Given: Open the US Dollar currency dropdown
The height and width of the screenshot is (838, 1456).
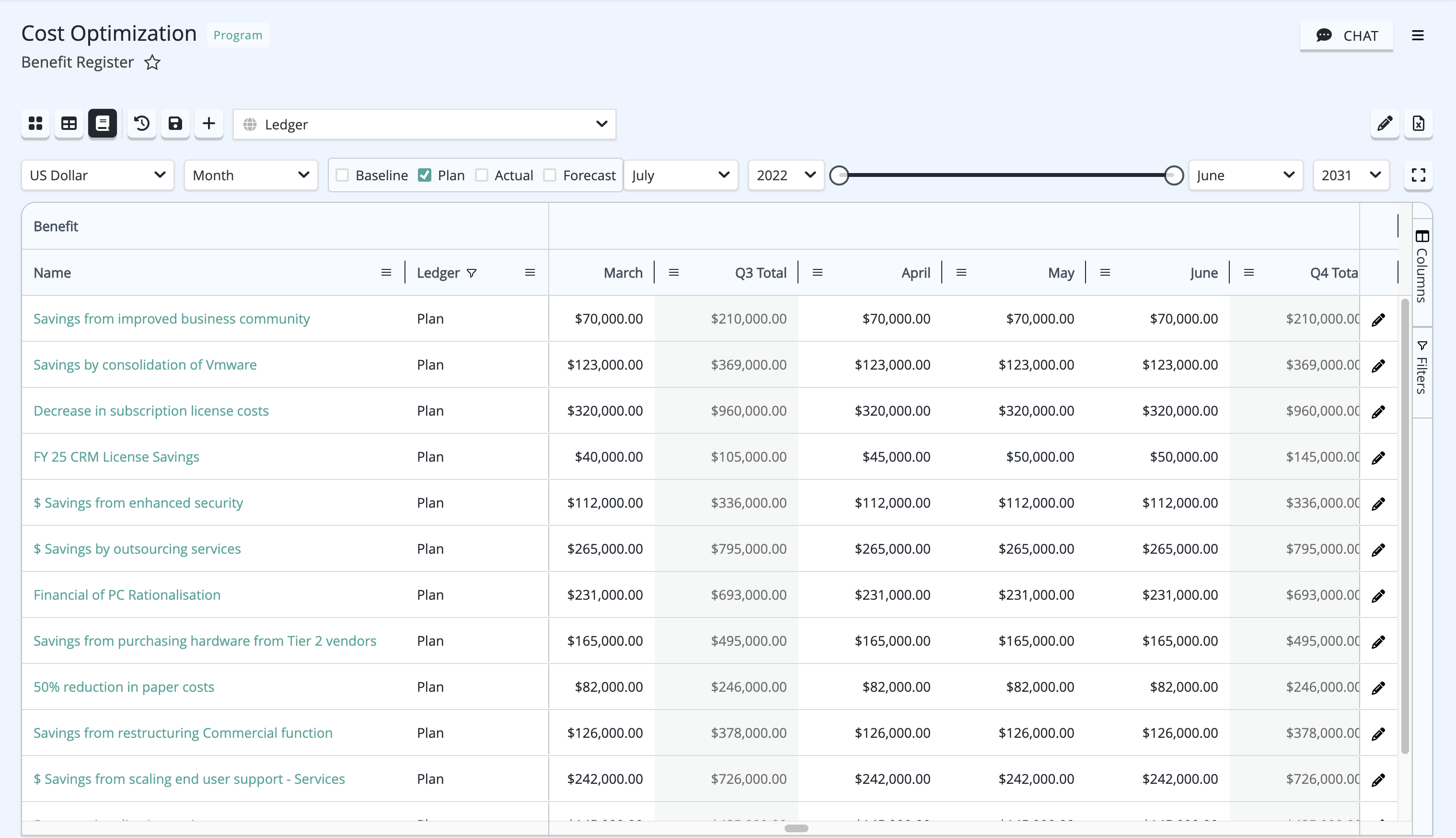Looking at the screenshot, I should pyautogui.click(x=98, y=175).
